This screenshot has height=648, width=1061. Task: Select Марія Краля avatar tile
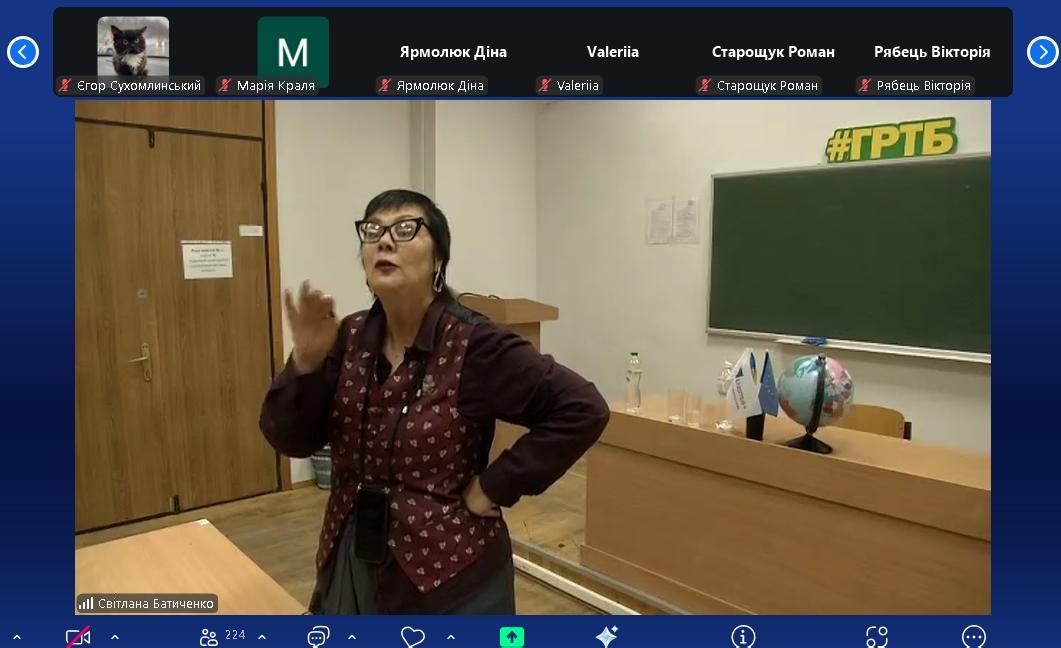point(293,51)
